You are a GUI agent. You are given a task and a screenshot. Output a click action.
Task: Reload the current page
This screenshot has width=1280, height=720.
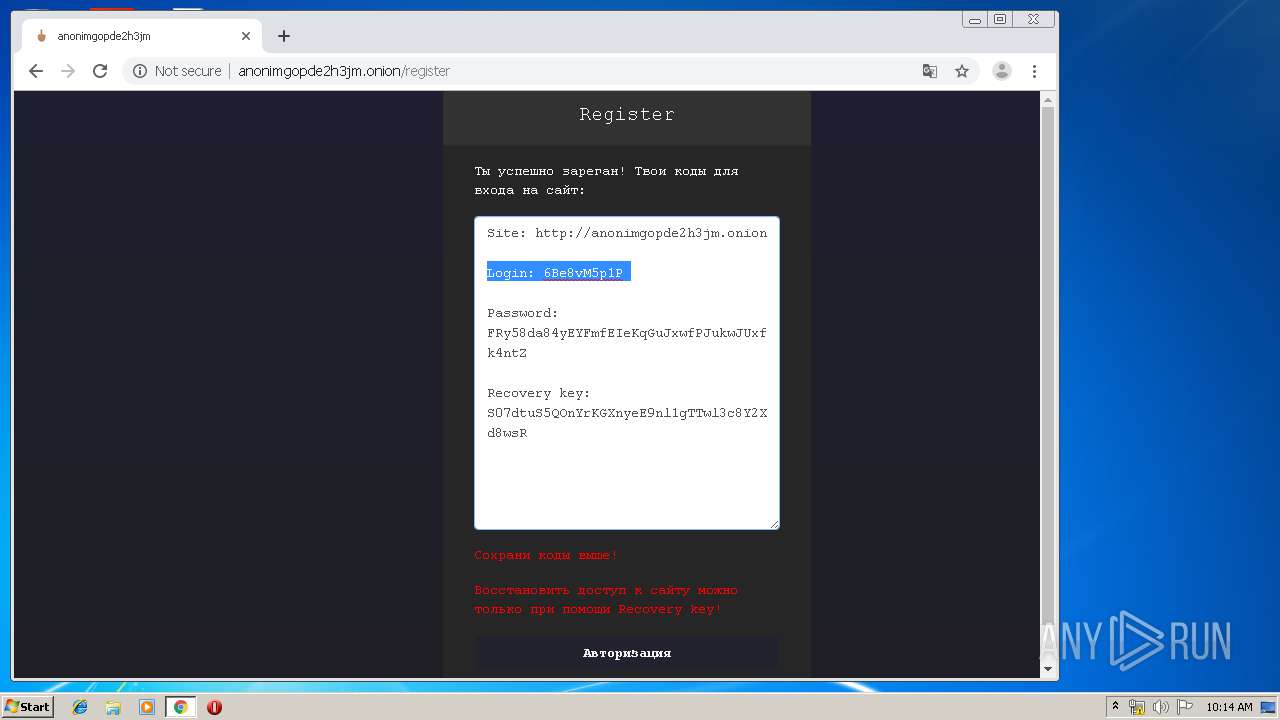point(100,71)
